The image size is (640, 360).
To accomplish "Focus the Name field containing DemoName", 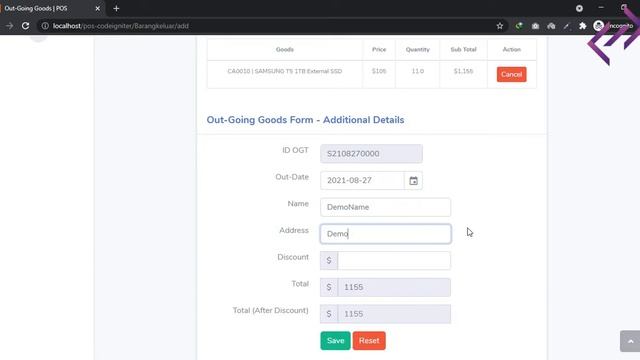I will [385, 207].
